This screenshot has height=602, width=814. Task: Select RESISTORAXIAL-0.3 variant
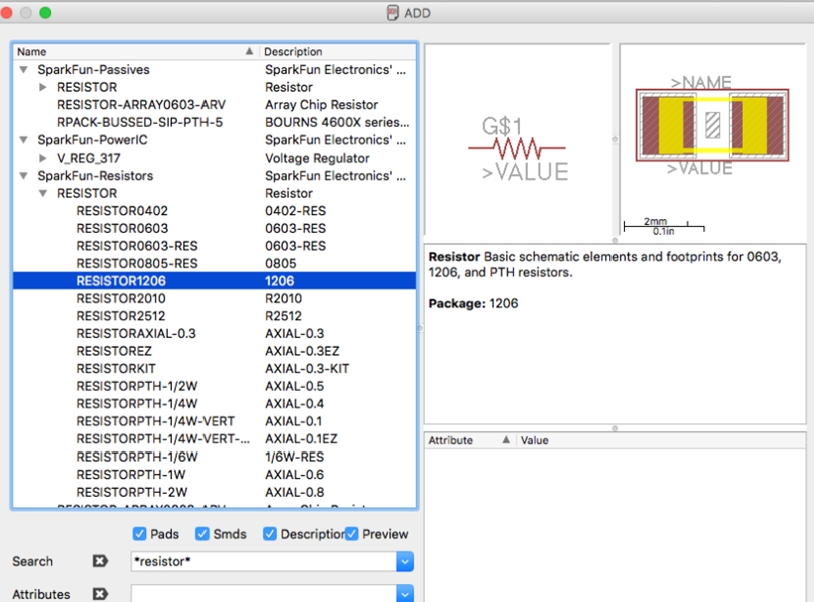(214, 333)
